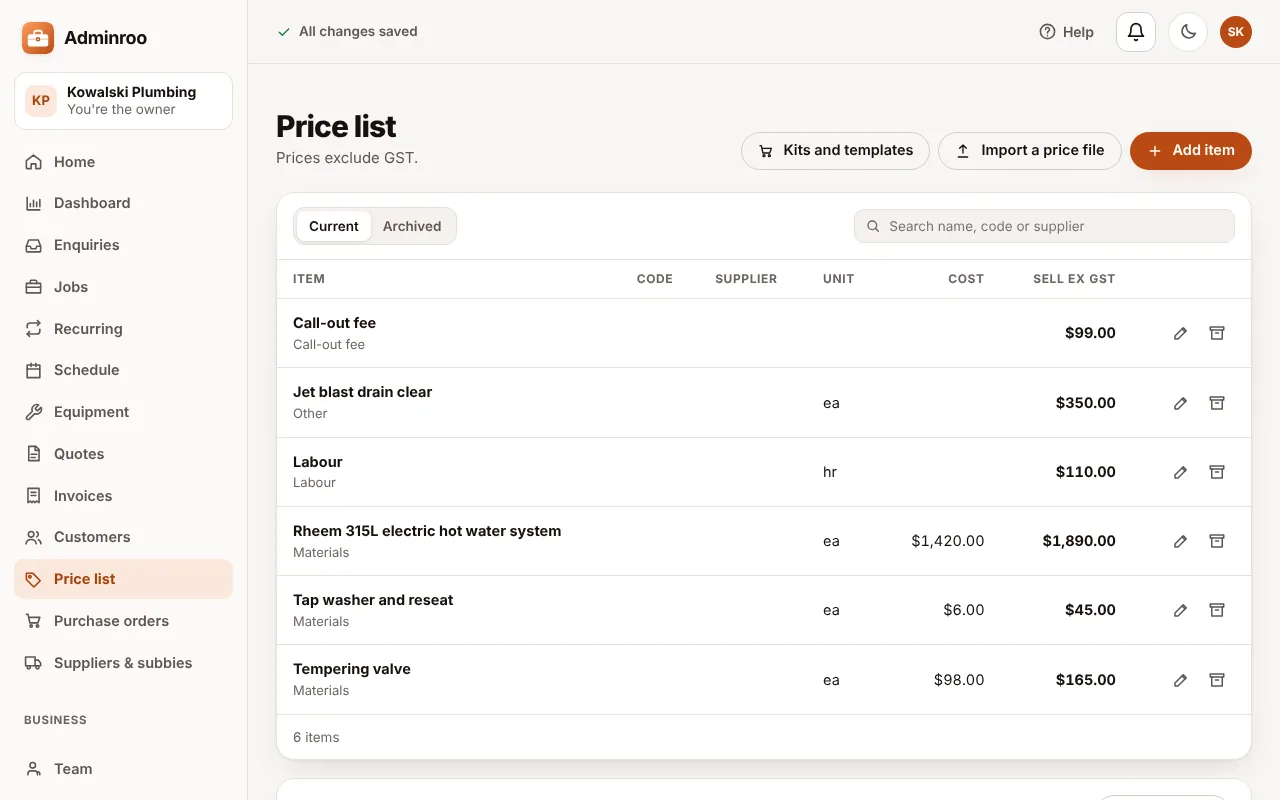Edit the Tempering valve item
The image size is (1280, 800).
point(1180,680)
